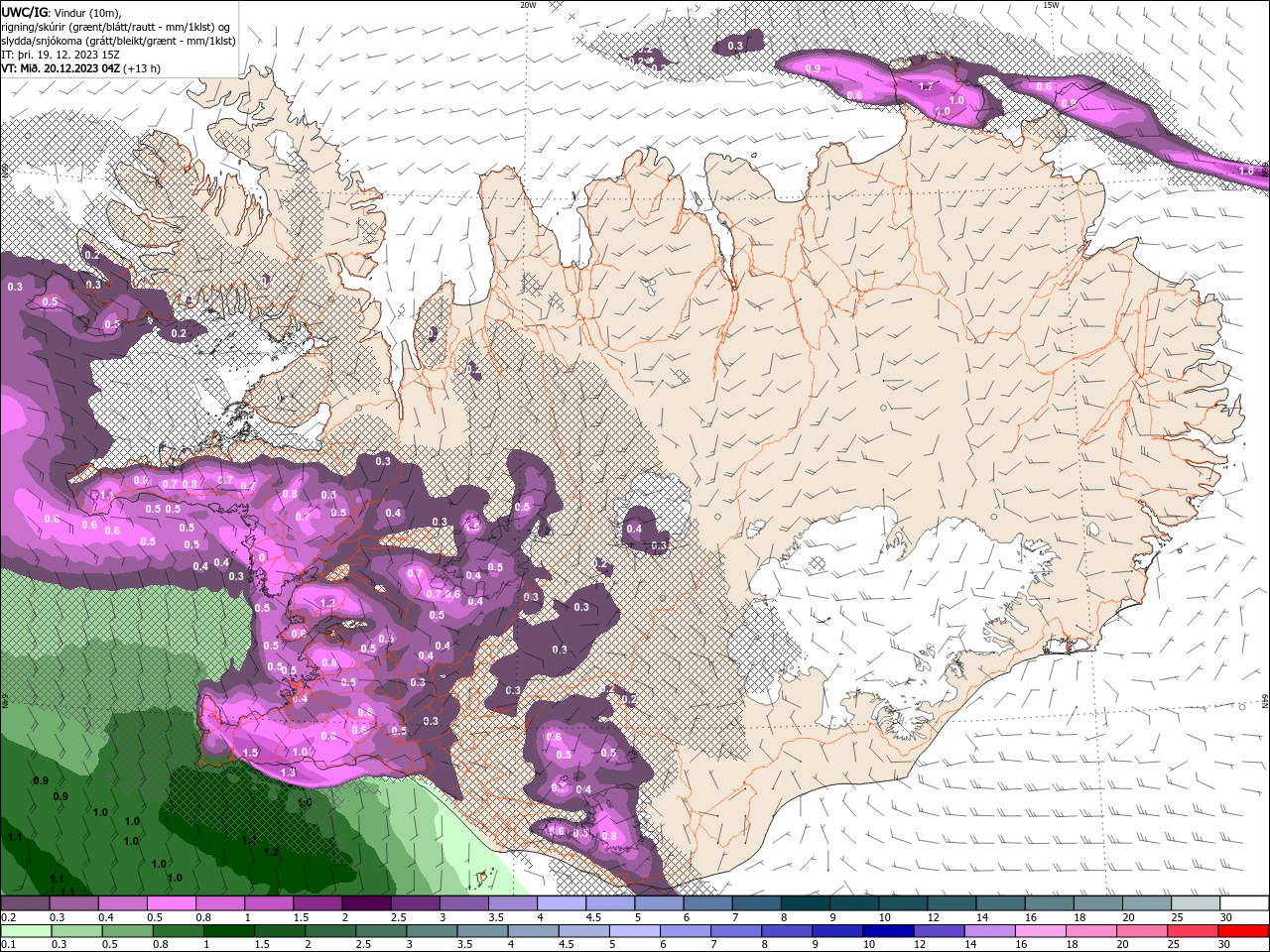
Task: Click the bright pink snow swatch between 0.5 and 0.8
Action: [x=171, y=903]
